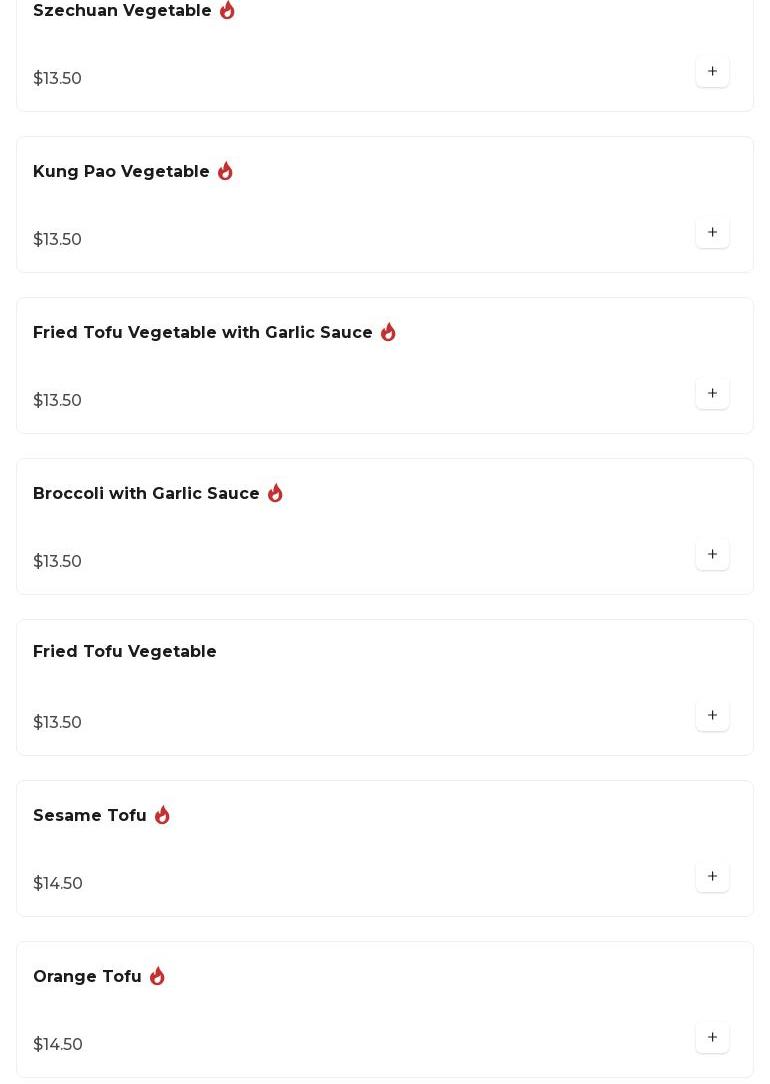Click plus button for plain Fried Tofu Vegetable
This screenshot has width=770, height=1084.
tap(712, 716)
